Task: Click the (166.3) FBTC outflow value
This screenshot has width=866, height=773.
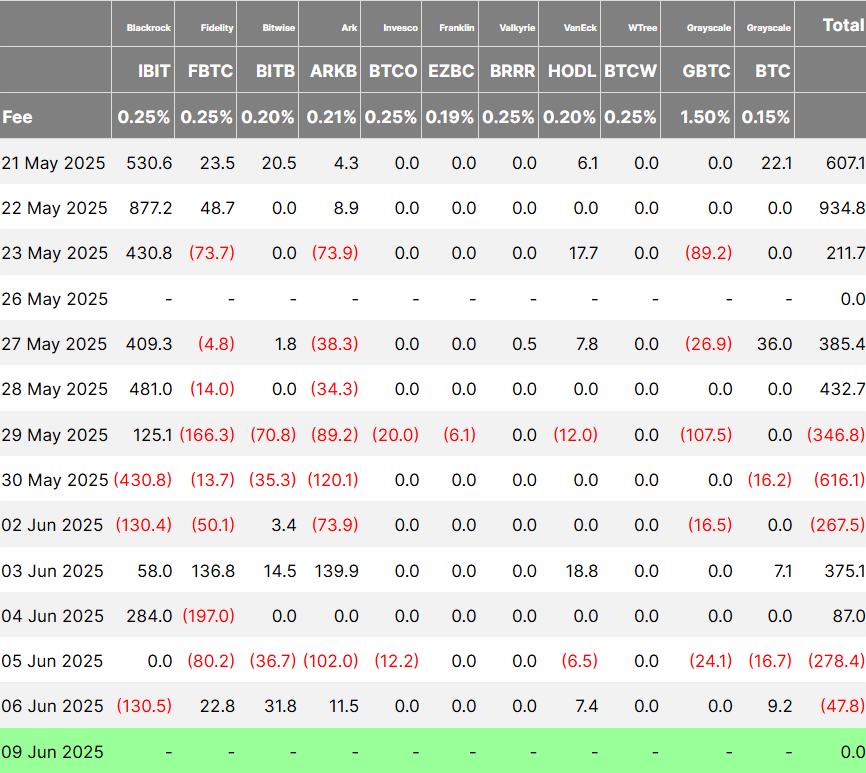Action: (x=207, y=435)
